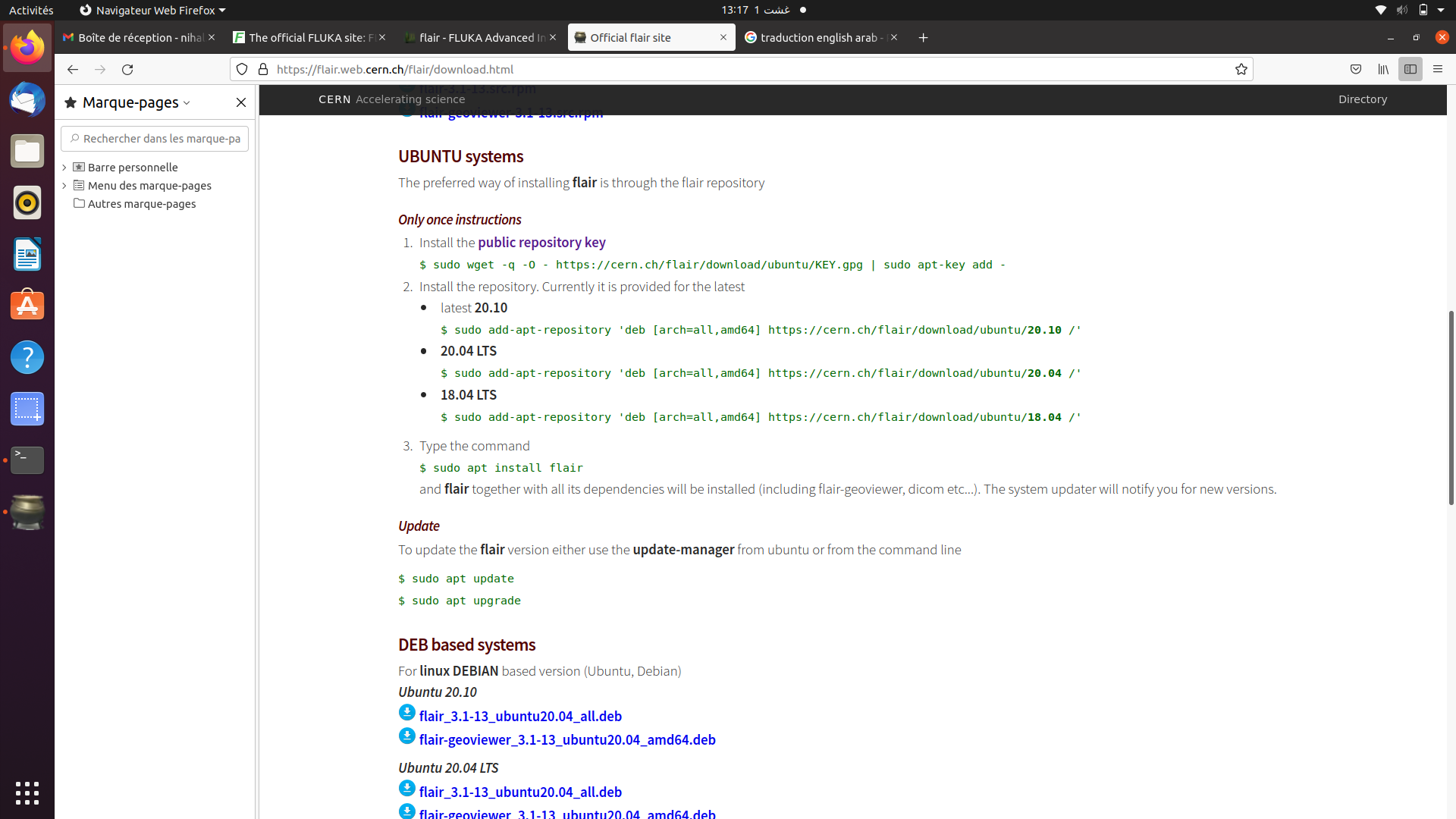Click the battery indicator in top bar

(1423, 10)
